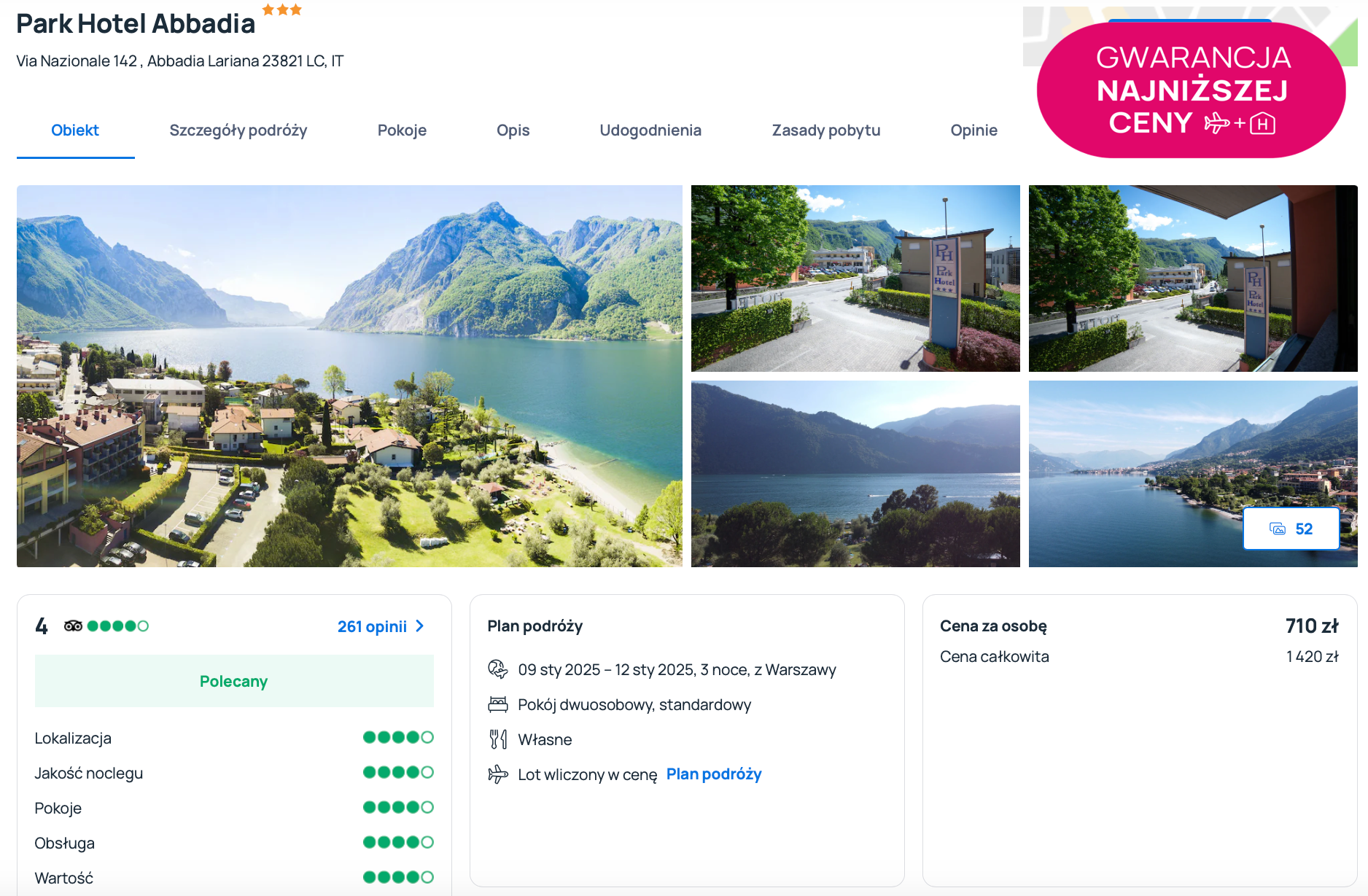Viewport: 1368px width, 896px height.
Task: Go to the Opinie tab
Action: coord(973,130)
